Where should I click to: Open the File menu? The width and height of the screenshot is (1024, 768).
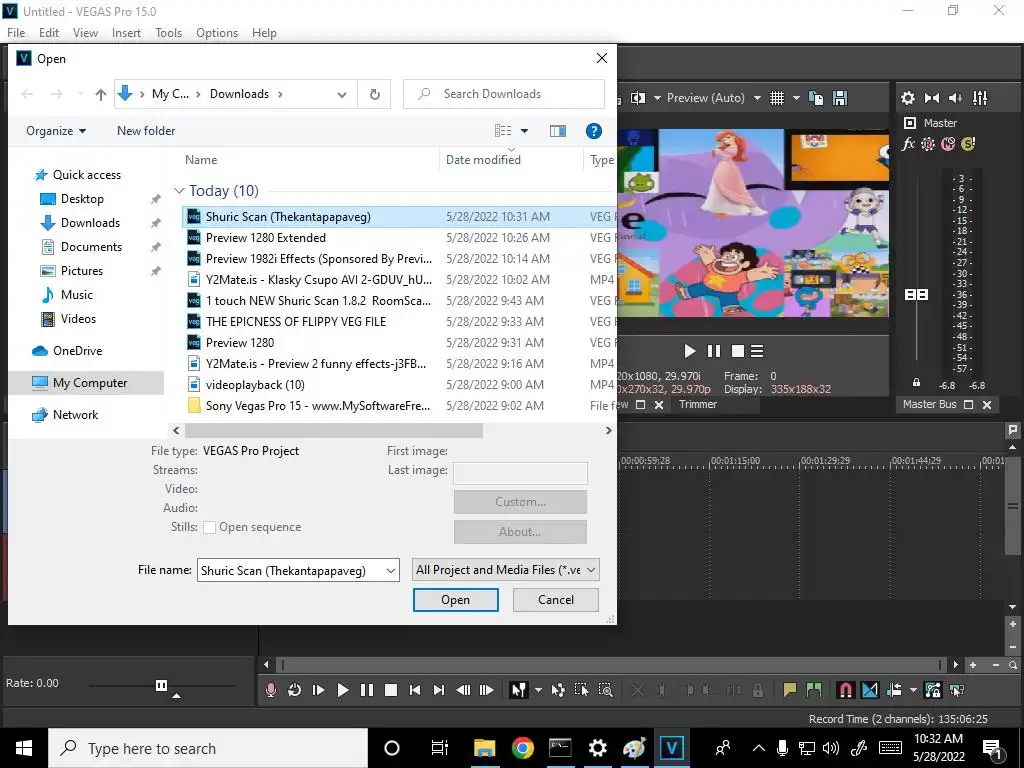tap(16, 33)
